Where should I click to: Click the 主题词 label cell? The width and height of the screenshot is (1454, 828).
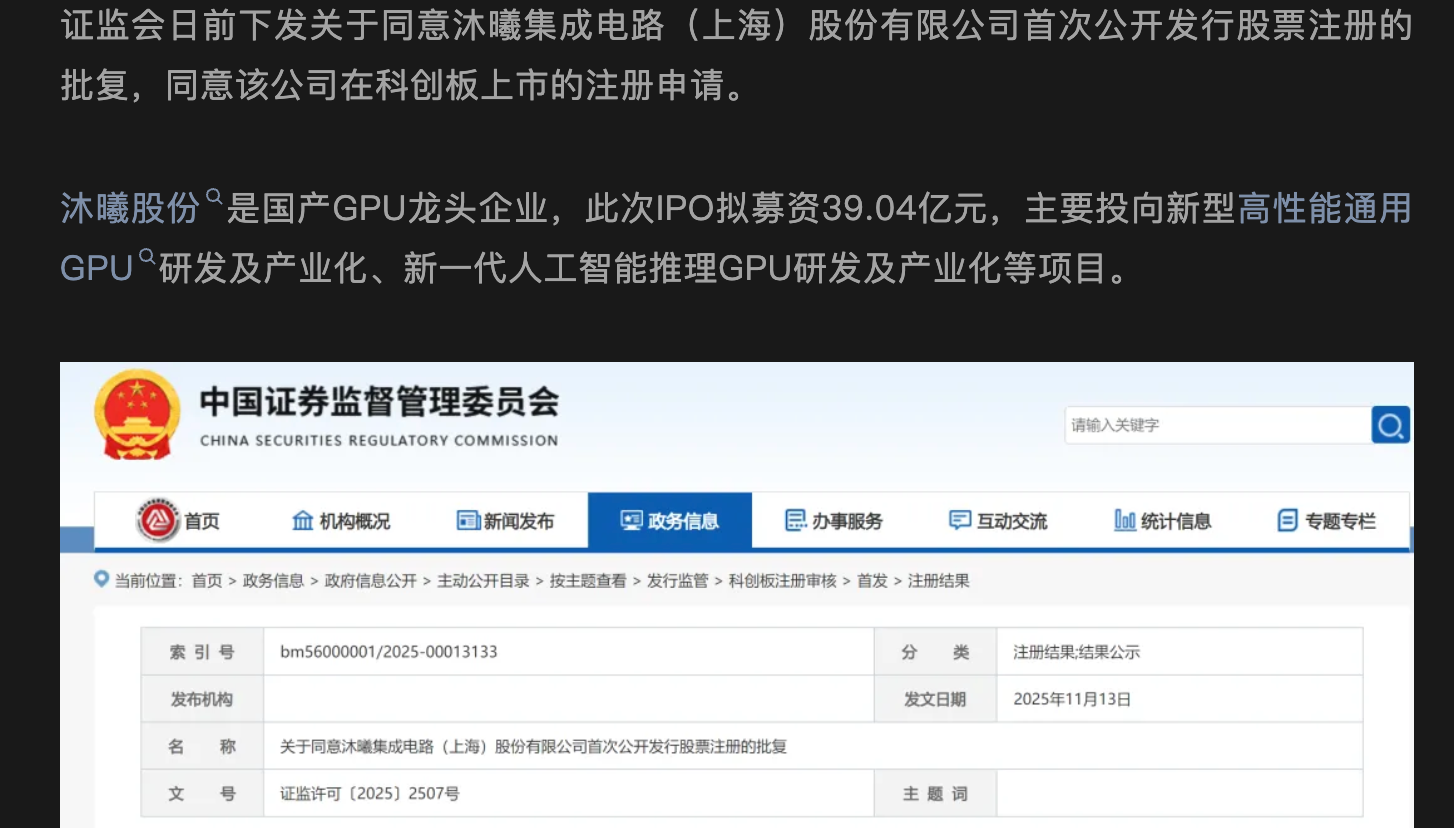coord(936,794)
